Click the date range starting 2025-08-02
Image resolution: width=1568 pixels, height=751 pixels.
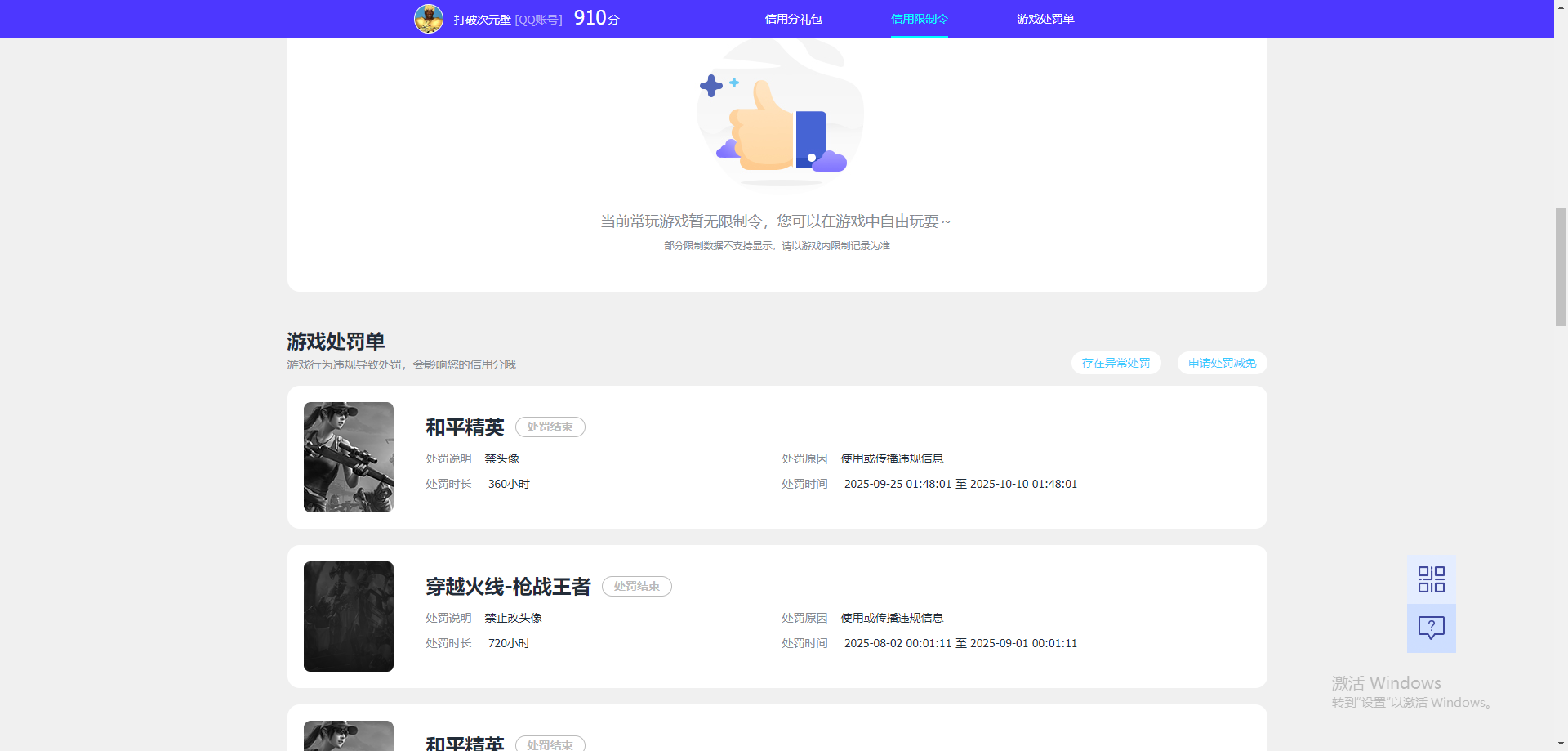click(x=960, y=643)
